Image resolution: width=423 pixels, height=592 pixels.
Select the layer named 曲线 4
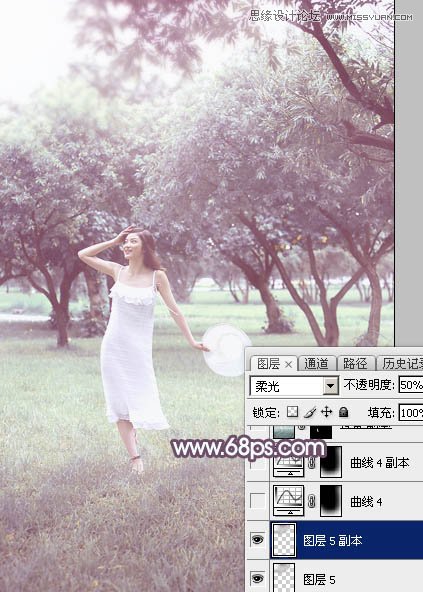[x=366, y=501]
